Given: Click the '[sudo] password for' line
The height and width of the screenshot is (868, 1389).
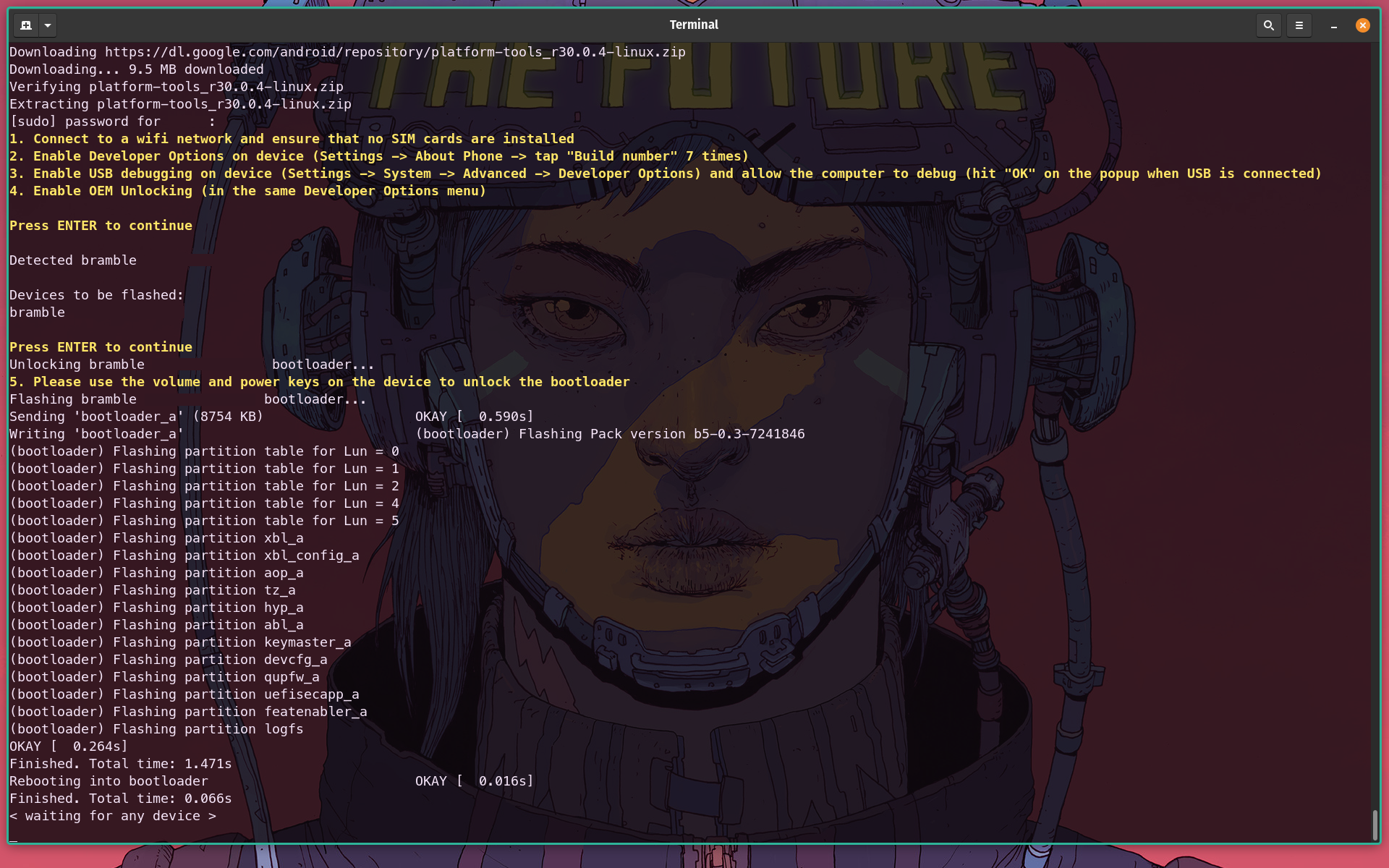Looking at the screenshot, I should pos(112,122).
